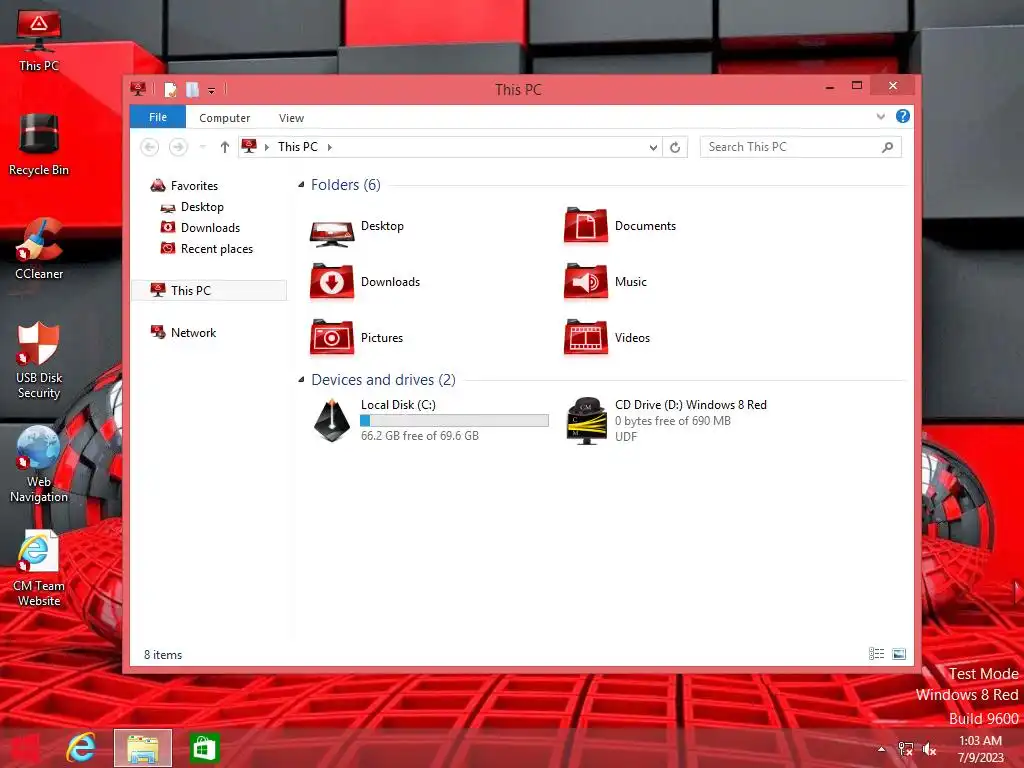Open the Computer ribbon tab
This screenshot has width=1024, height=768.
pos(225,118)
